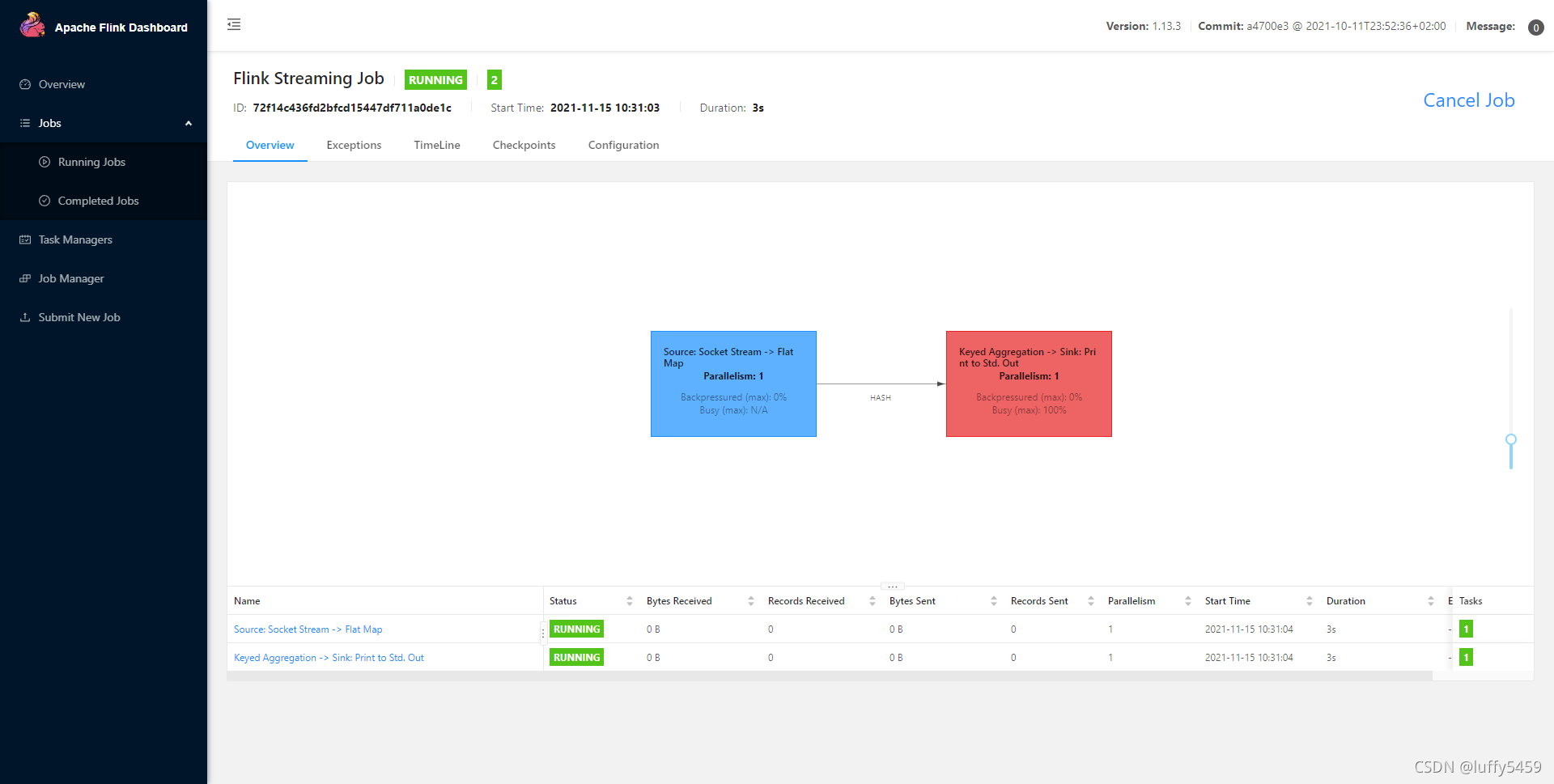The image size is (1554, 784).
Task: Click the Tasks column header
Action: (1471, 601)
